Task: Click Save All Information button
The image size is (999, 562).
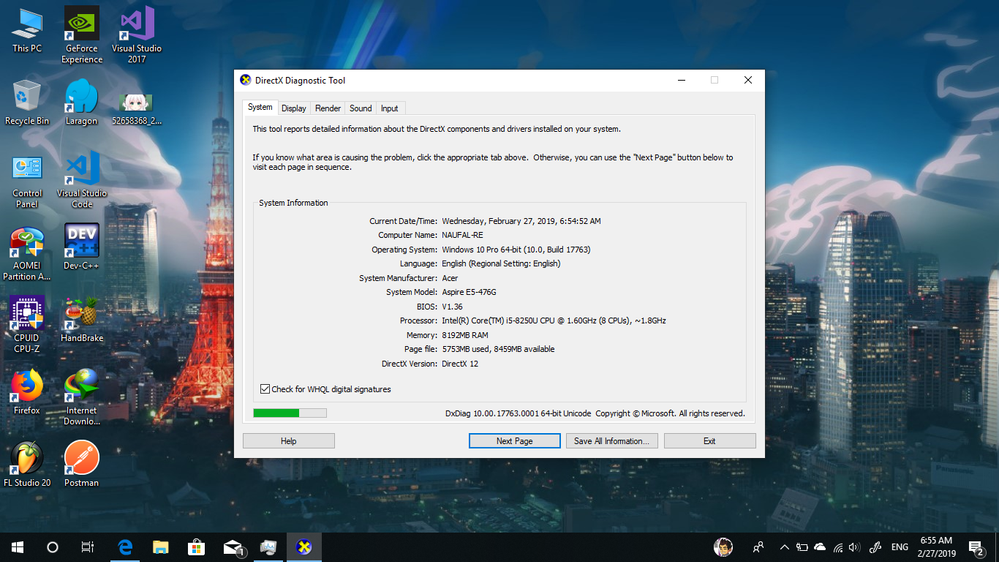Action: coord(612,441)
